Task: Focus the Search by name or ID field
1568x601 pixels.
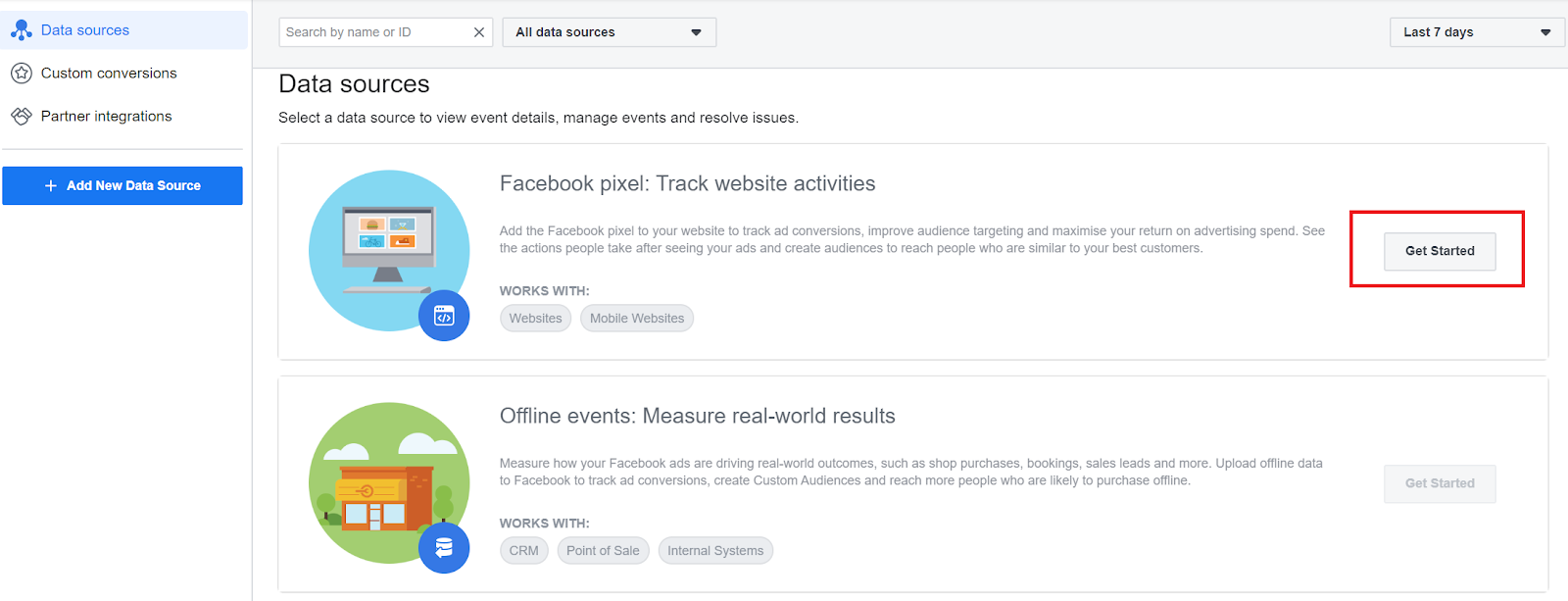Action: 375,32
